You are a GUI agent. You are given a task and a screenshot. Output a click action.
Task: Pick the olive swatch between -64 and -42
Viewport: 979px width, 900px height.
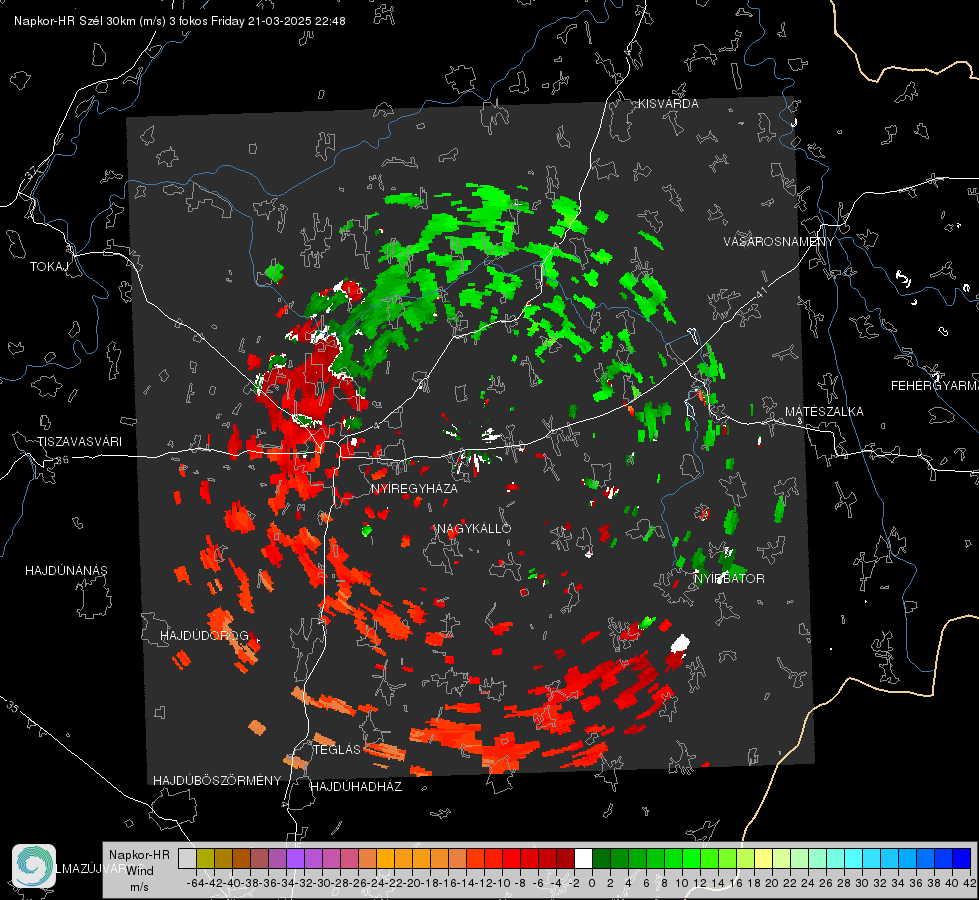pos(205,859)
